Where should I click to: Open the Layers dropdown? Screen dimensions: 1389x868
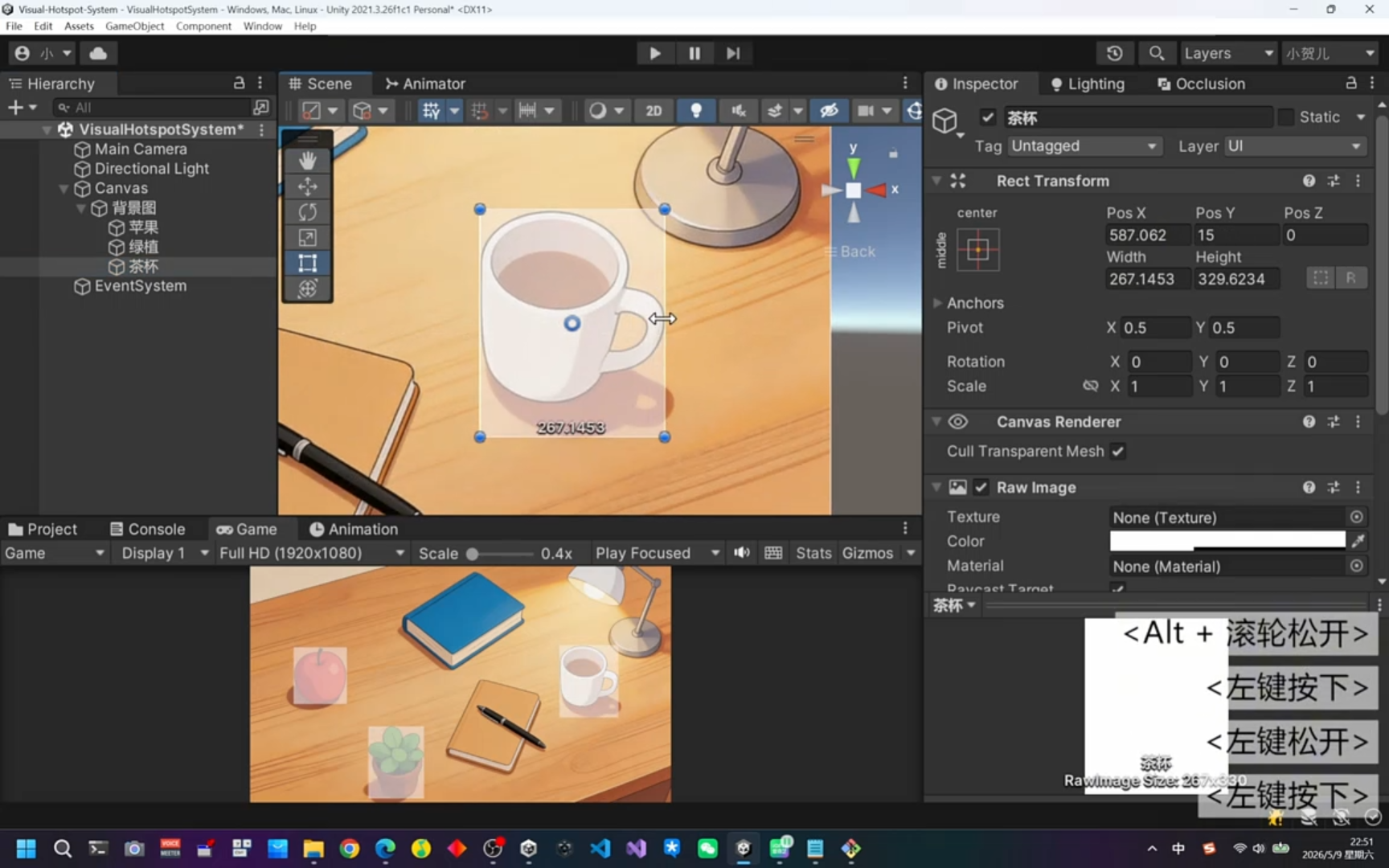1227,53
